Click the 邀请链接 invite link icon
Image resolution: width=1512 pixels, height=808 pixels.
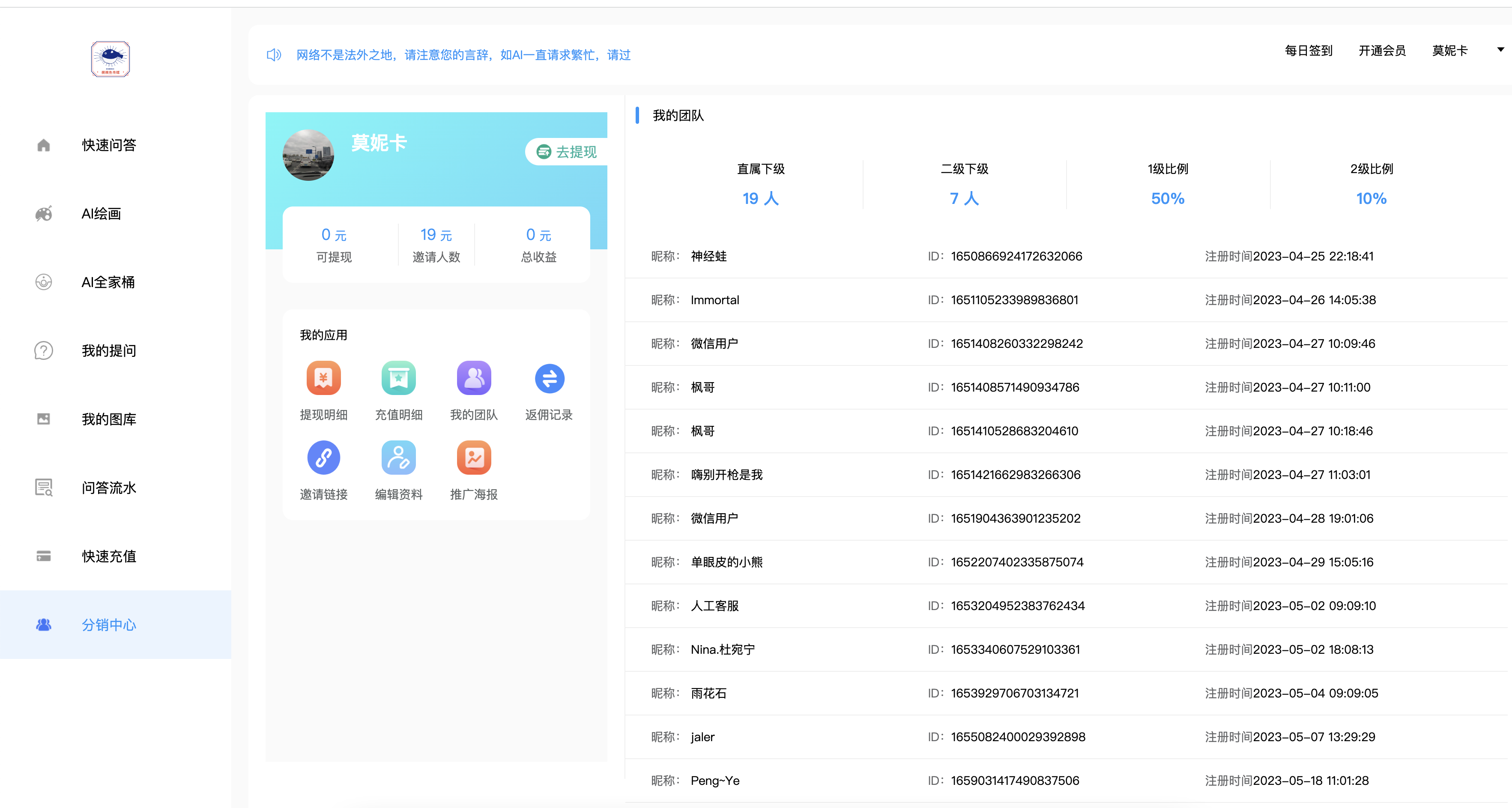coord(323,458)
